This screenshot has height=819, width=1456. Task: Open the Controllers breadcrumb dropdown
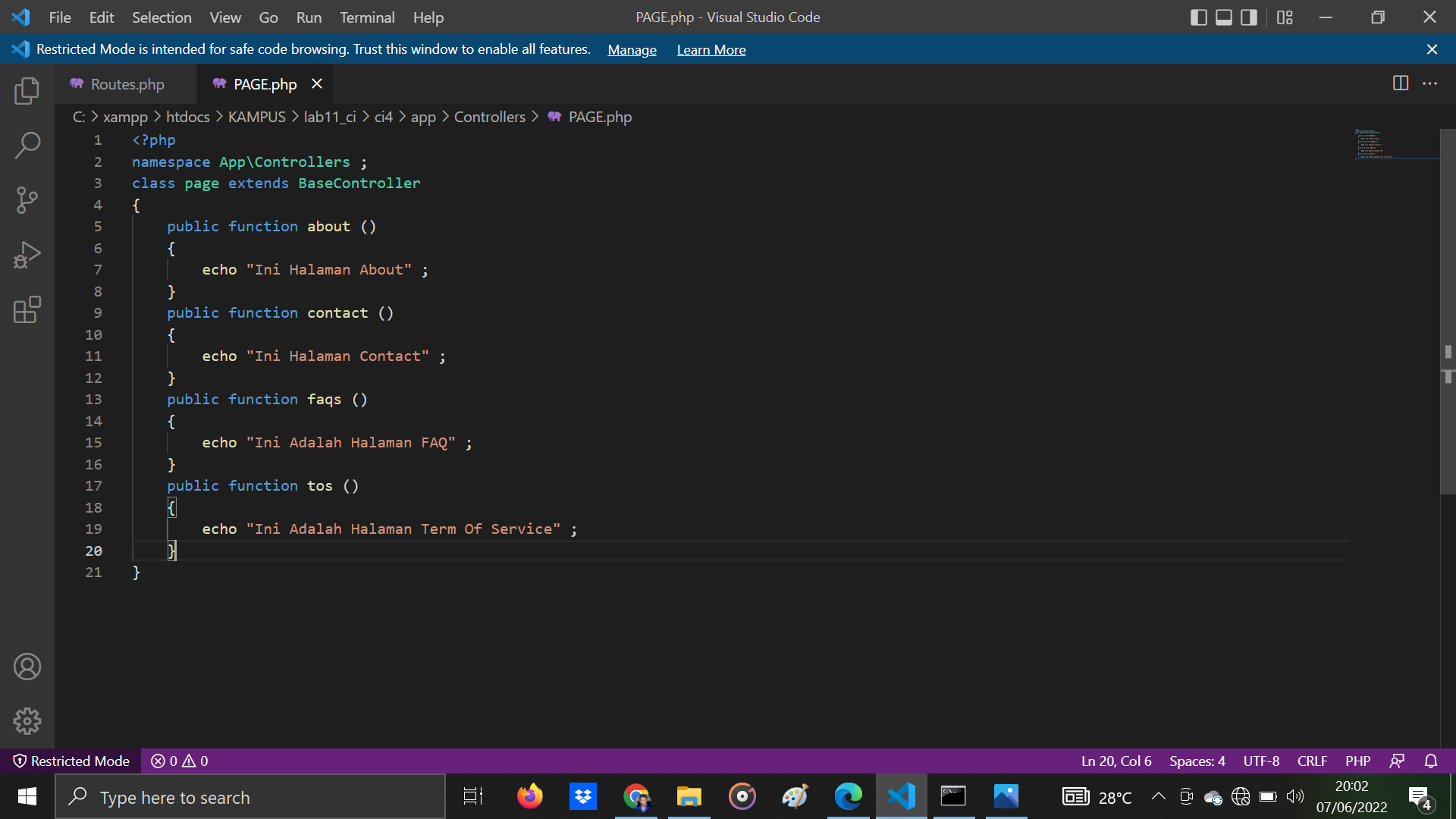[489, 117]
